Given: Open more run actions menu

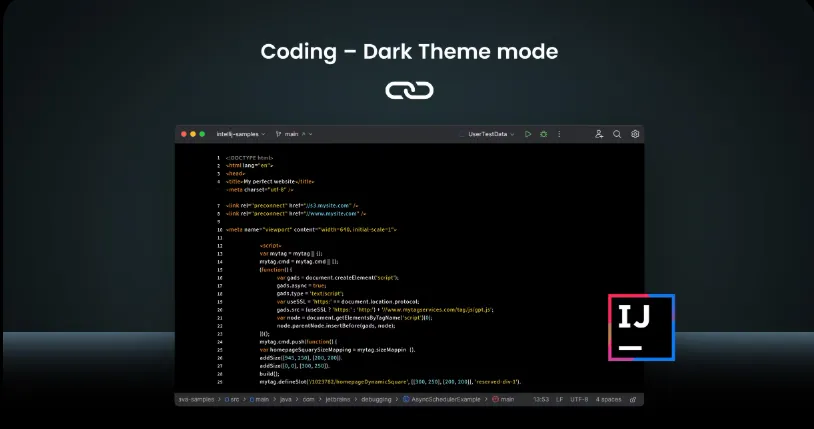Looking at the screenshot, I should [x=558, y=133].
